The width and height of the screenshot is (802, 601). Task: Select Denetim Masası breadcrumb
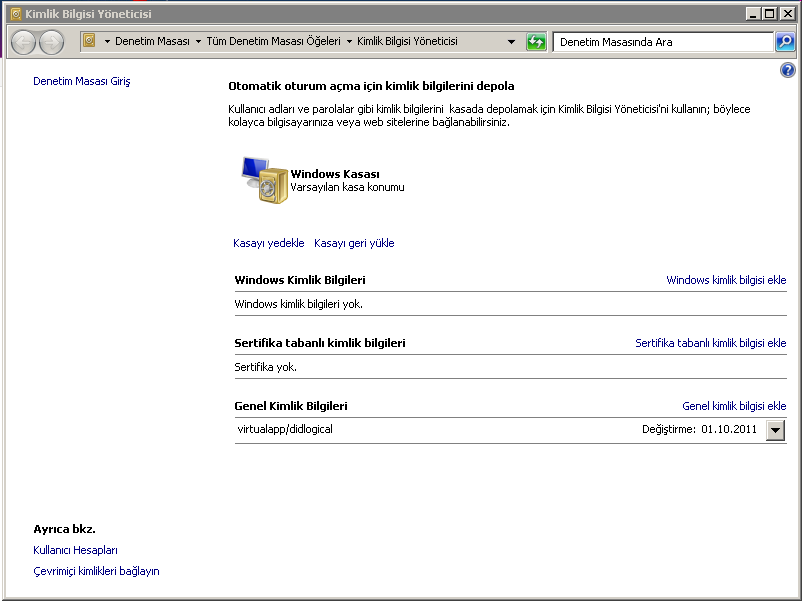coord(152,41)
